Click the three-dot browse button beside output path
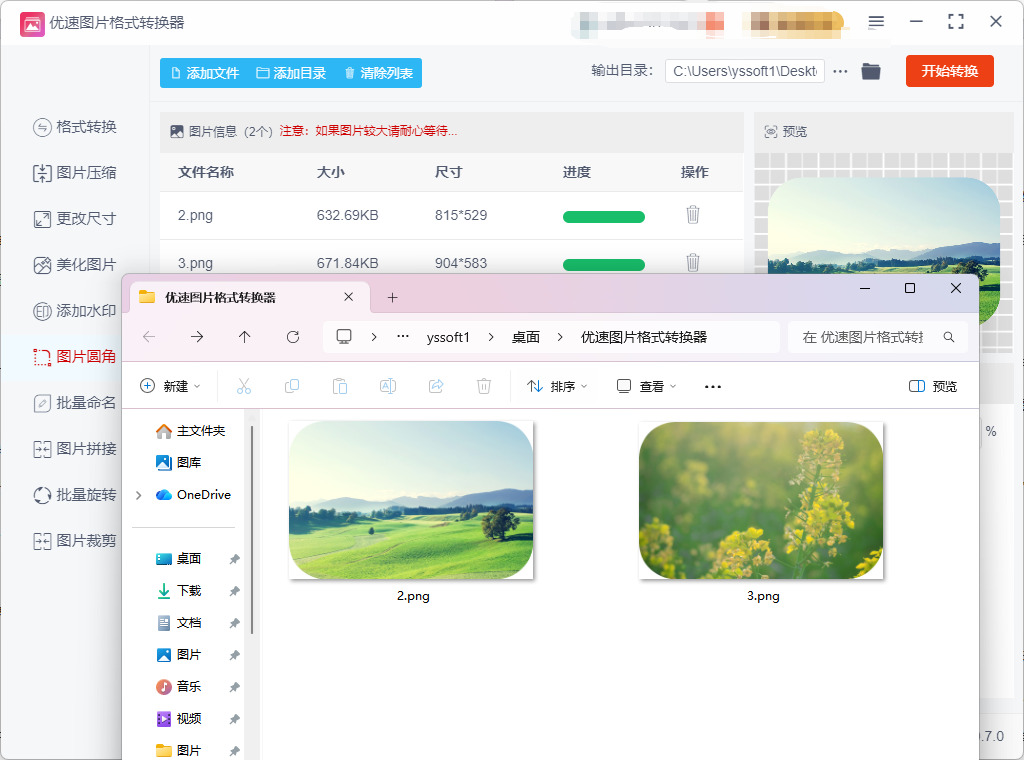The image size is (1024, 760). pyautogui.click(x=840, y=71)
